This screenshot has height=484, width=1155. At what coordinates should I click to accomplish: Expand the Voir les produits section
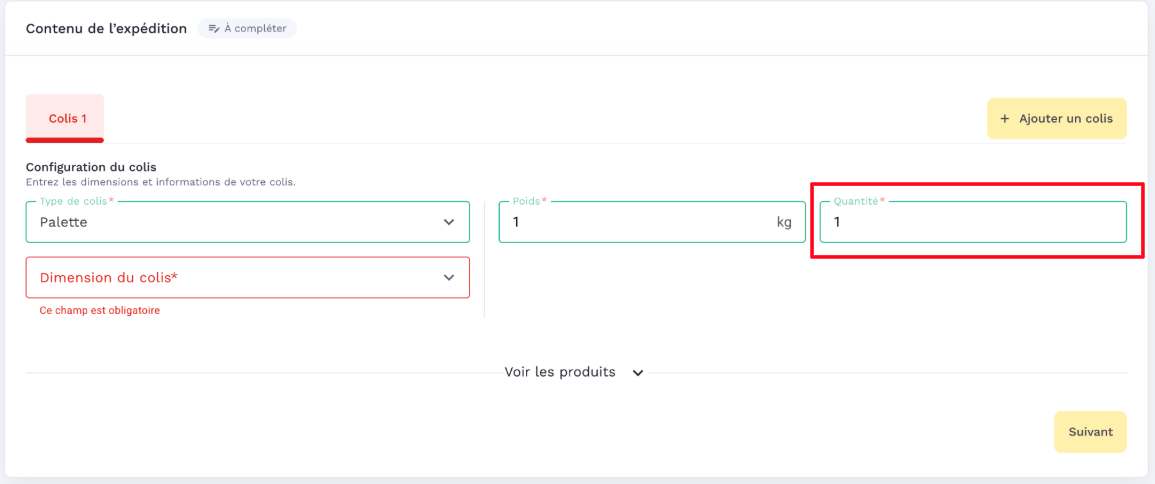560,372
